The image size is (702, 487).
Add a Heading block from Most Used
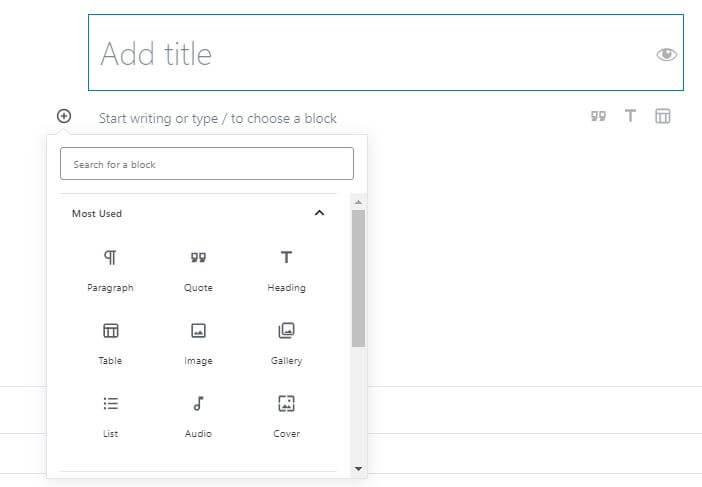coord(287,270)
